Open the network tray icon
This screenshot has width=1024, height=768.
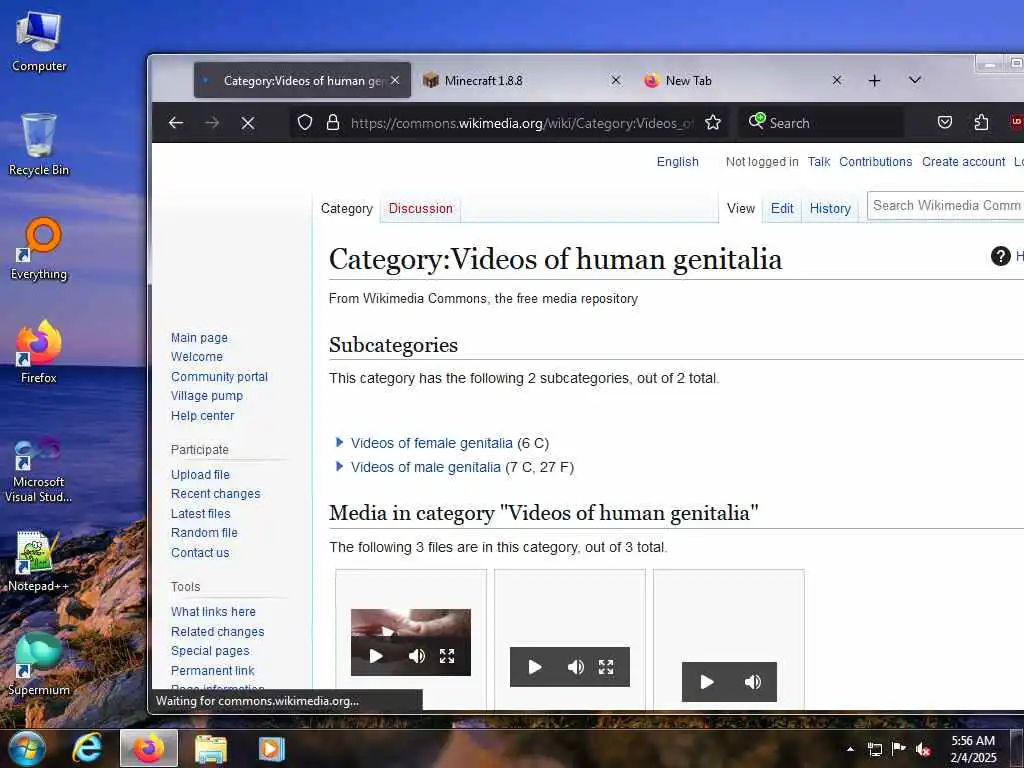[874, 749]
